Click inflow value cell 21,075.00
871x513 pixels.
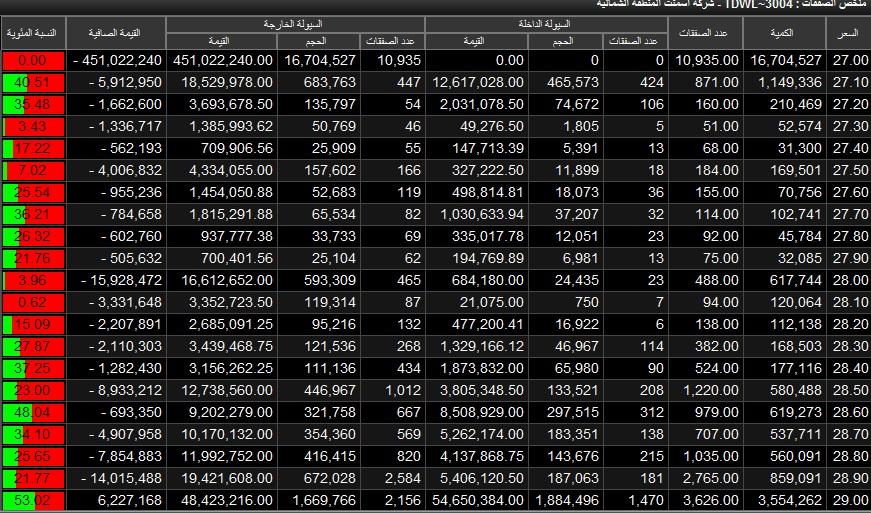click(477, 302)
